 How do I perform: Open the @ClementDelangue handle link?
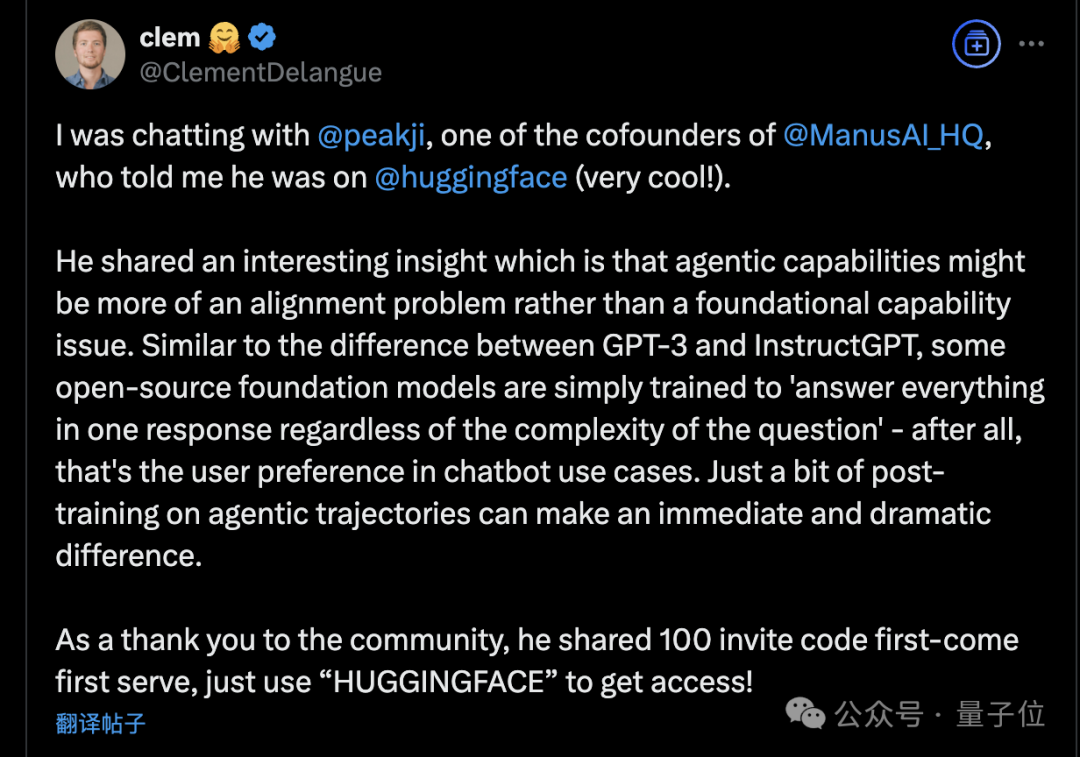coord(260,72)
